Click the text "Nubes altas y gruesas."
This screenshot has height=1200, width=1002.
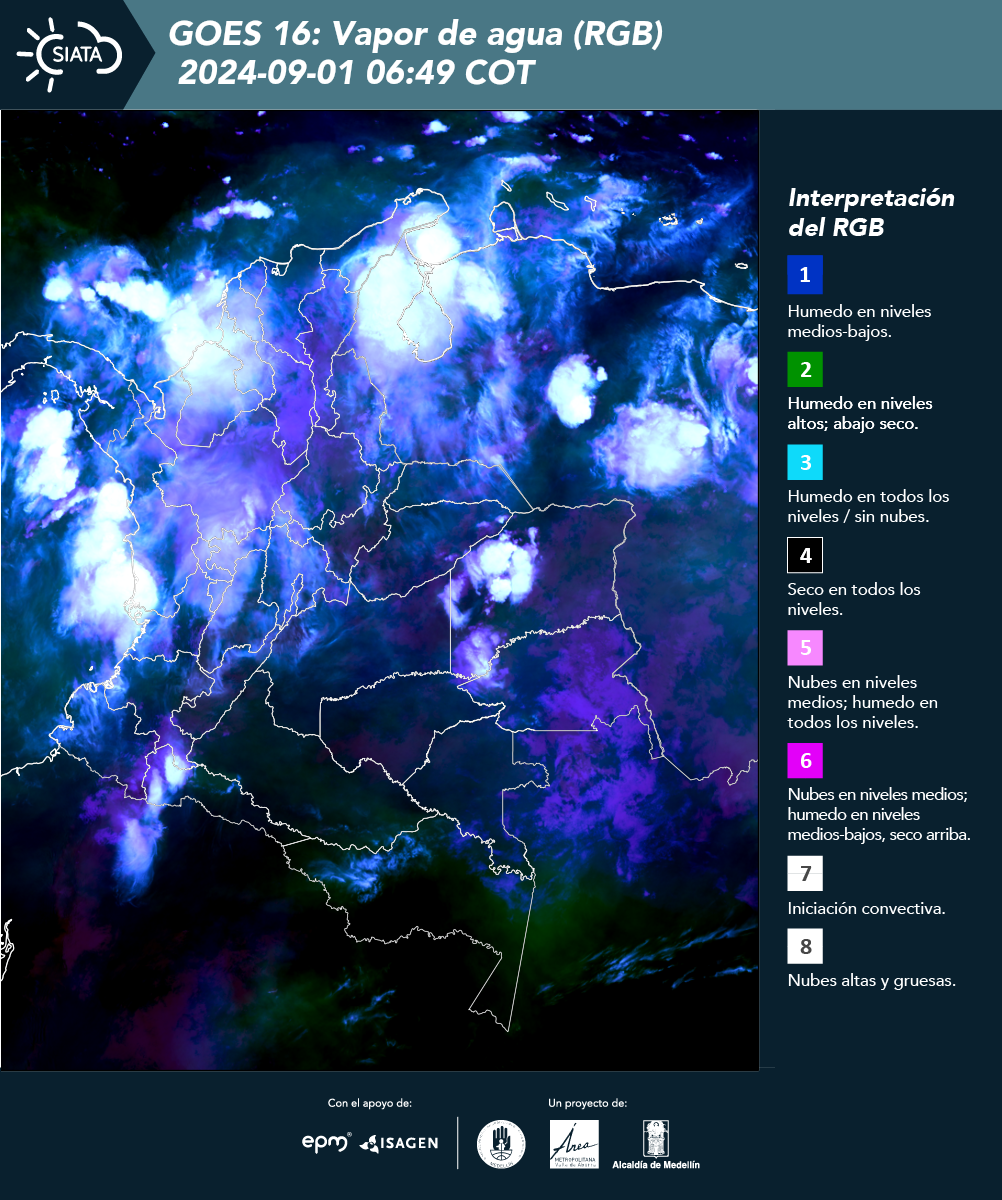[x=872, y=981]
